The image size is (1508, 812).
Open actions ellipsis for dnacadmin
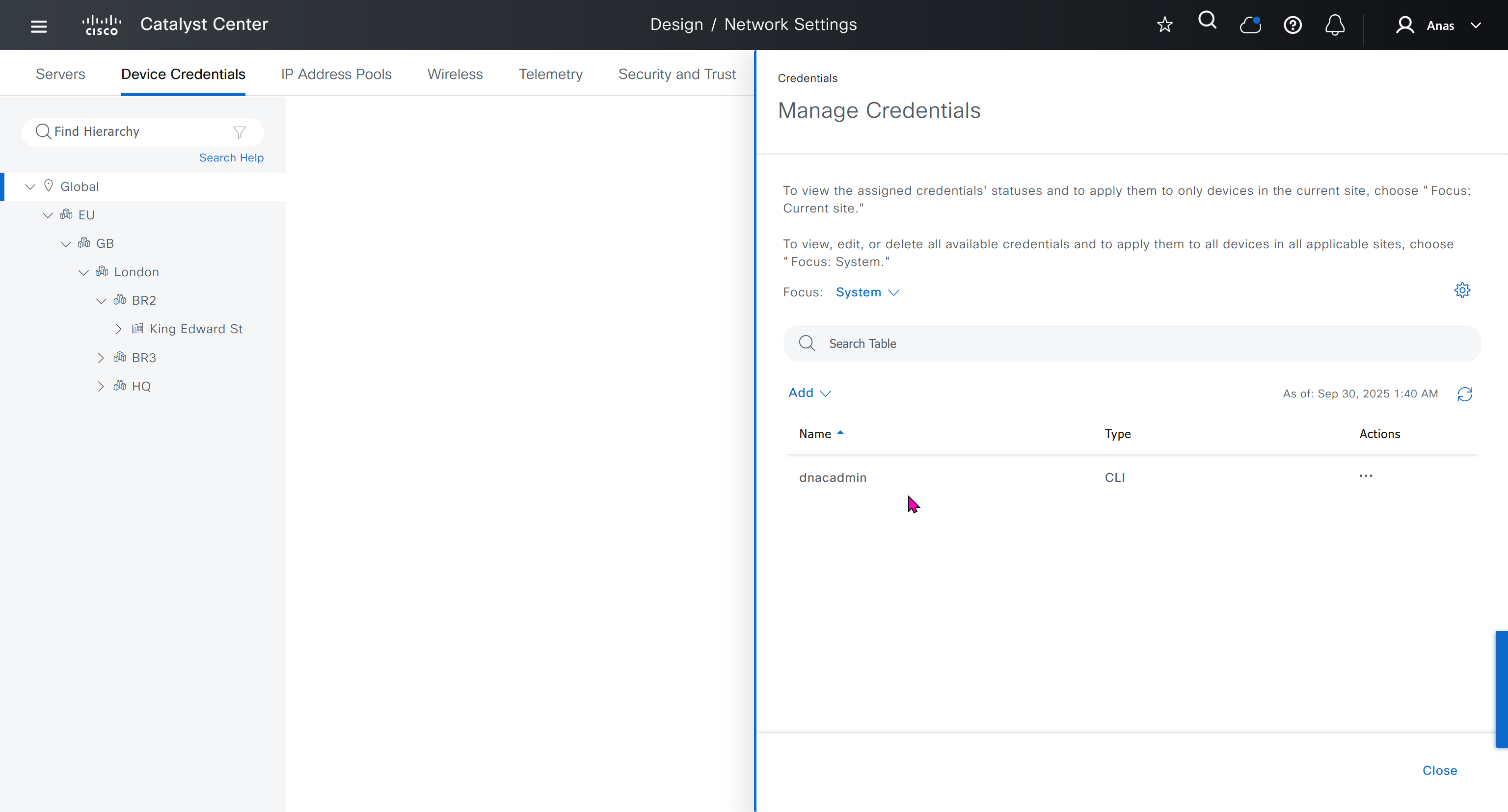[1365, 476]
